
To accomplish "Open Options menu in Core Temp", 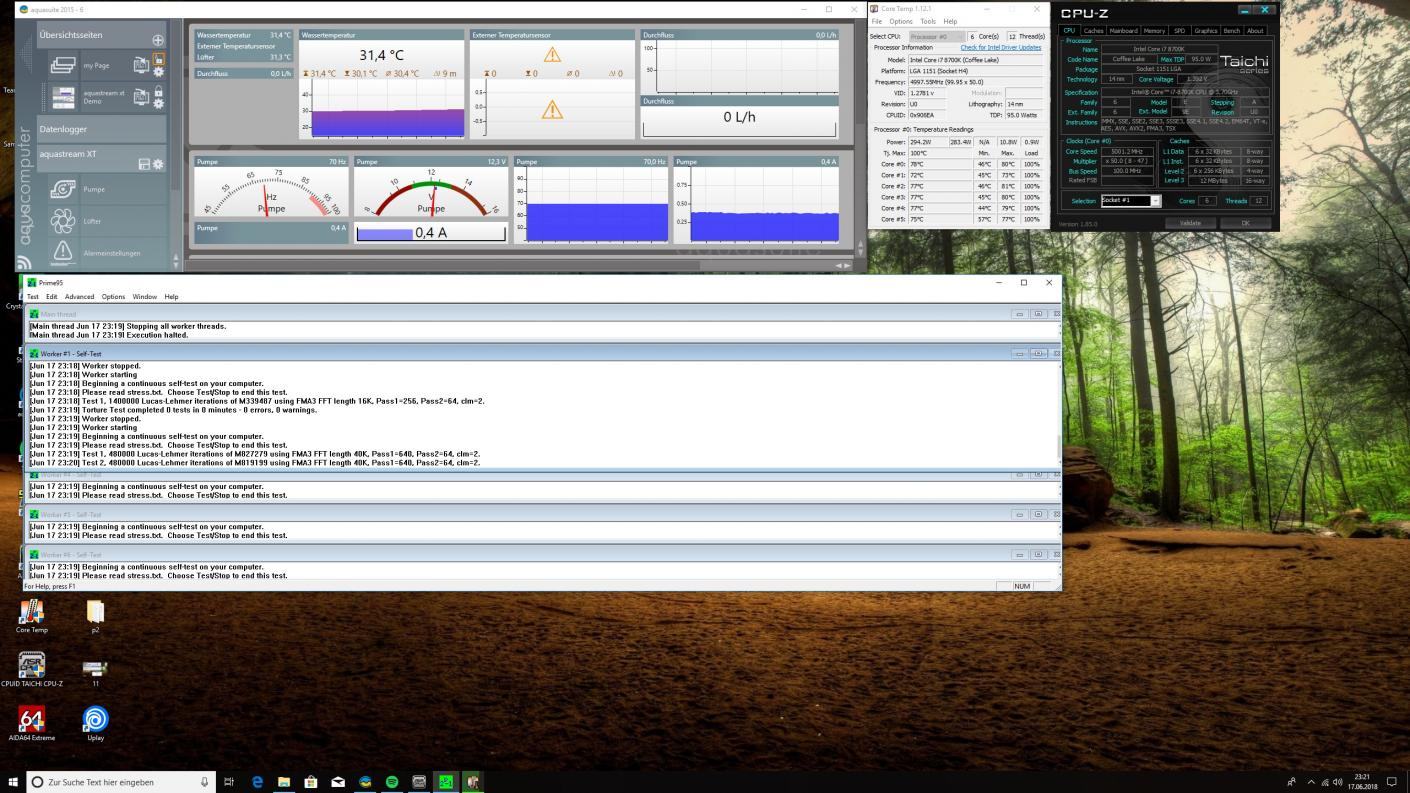I will [x=901, y=21].
